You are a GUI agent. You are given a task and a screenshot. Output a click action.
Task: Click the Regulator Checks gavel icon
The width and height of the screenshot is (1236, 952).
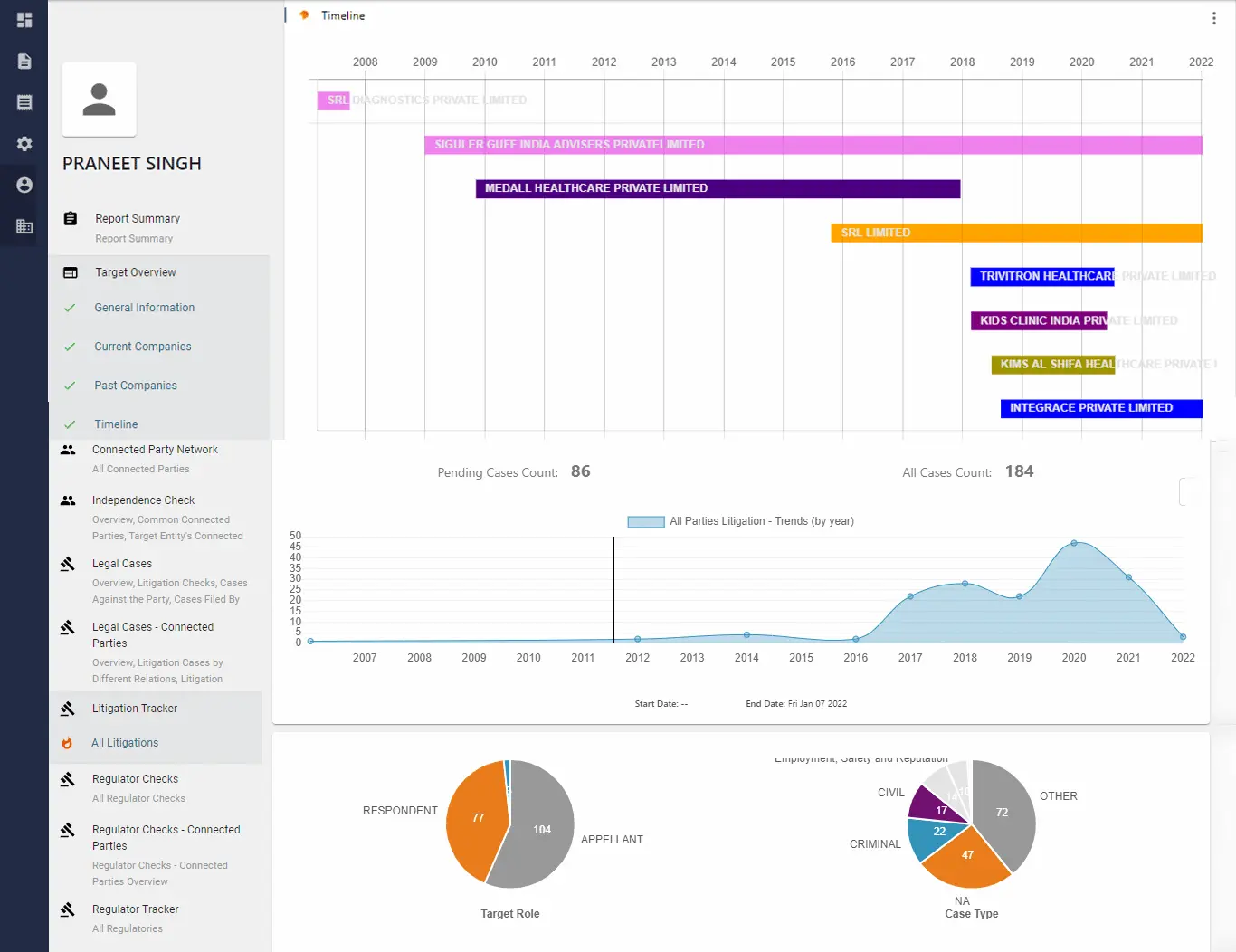(68, 779)
